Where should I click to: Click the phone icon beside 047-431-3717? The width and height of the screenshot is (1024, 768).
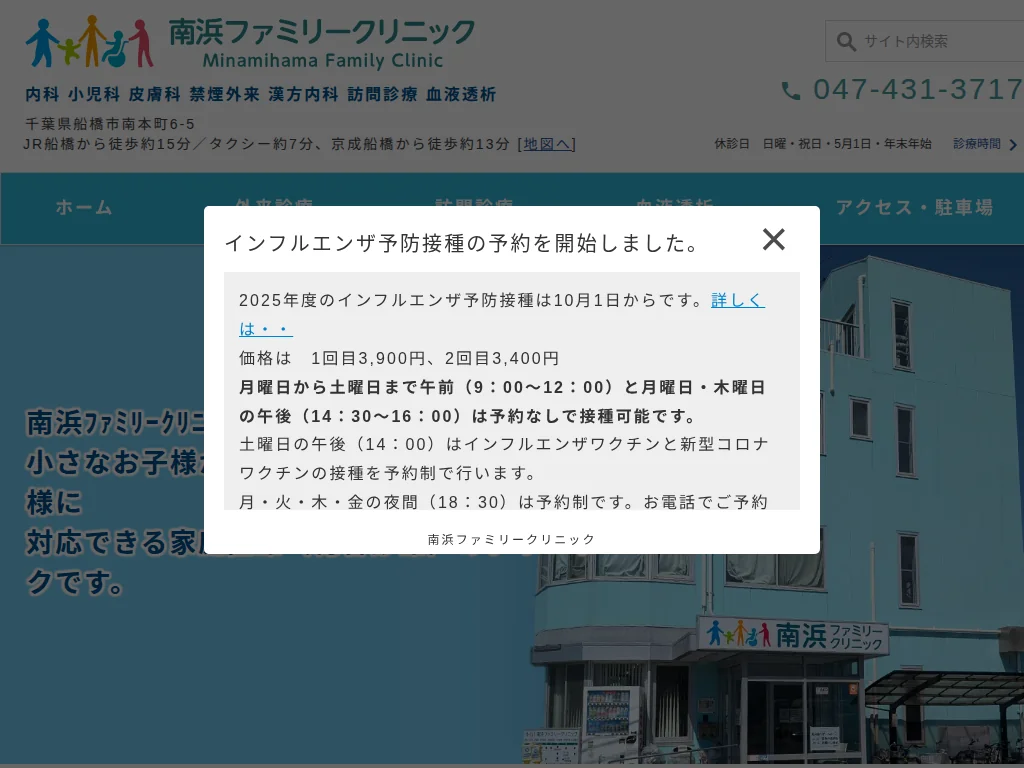click(x=791, y=91)
